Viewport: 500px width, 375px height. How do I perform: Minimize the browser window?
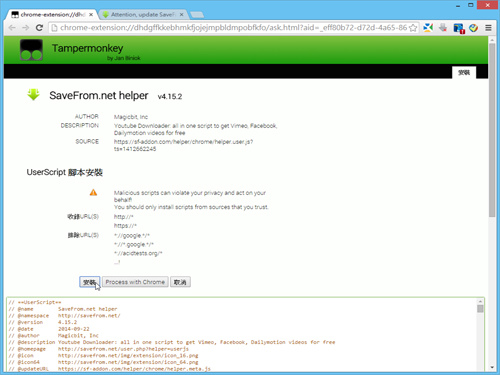coord(458,6)
